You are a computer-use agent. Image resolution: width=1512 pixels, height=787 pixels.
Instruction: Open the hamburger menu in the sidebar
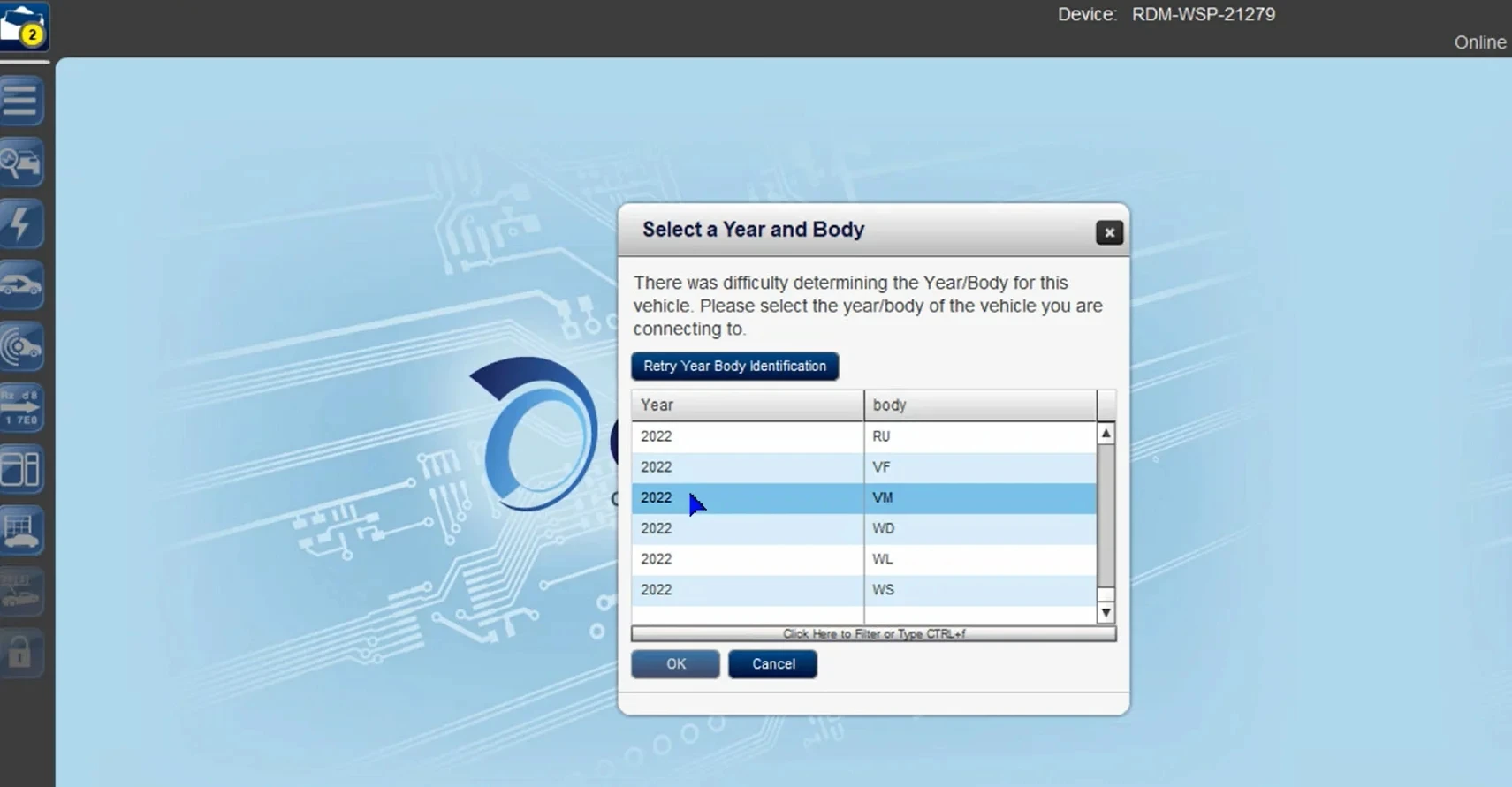tap(21, 101)
